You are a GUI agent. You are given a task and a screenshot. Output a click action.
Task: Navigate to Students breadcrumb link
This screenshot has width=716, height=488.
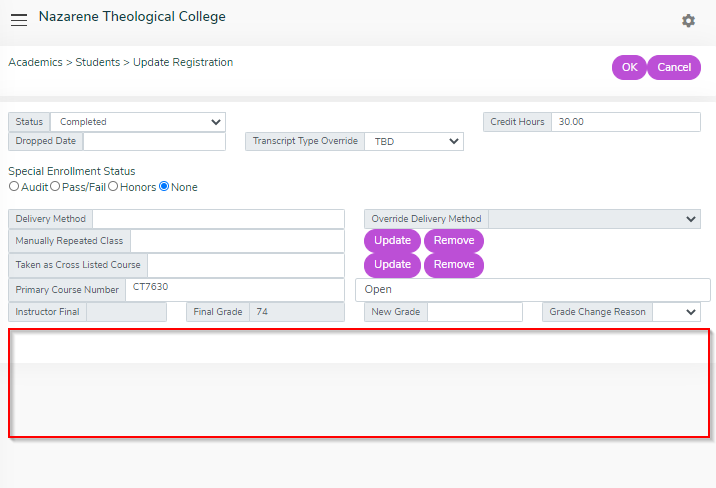click(98, 62)
